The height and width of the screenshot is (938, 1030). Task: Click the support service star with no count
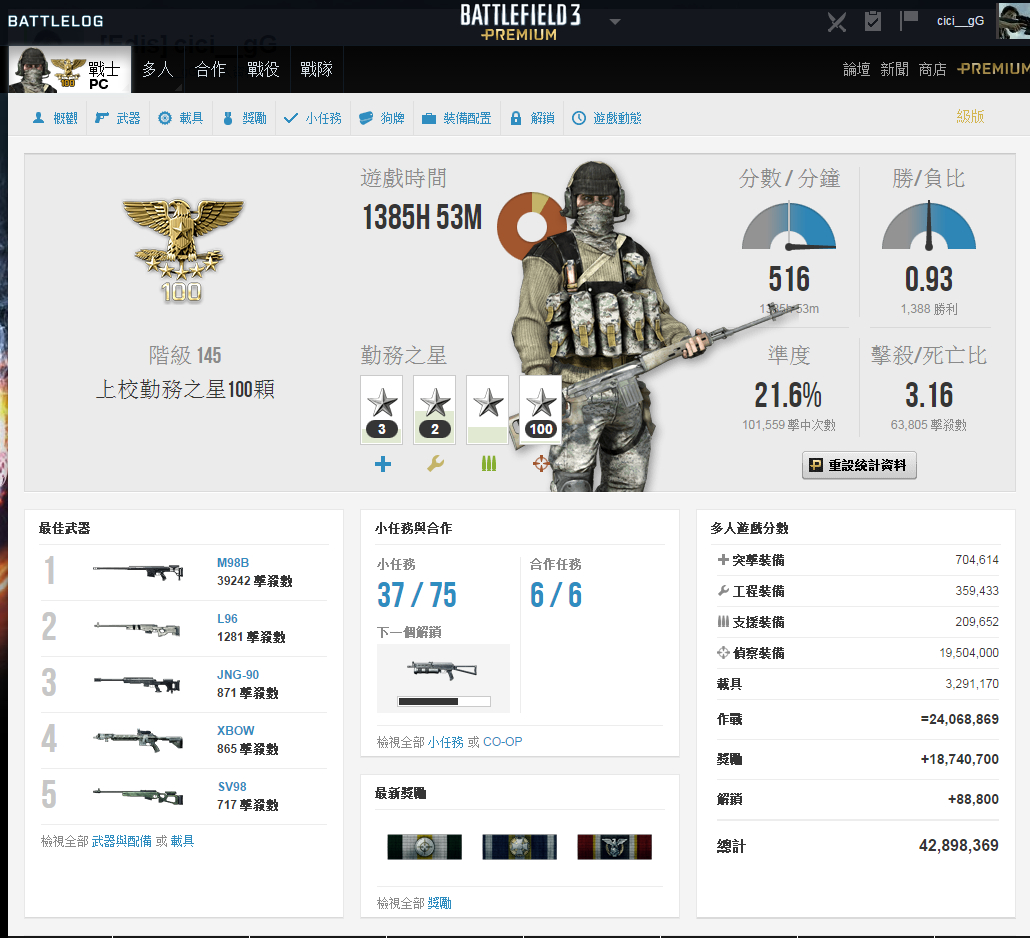point(487,410)
